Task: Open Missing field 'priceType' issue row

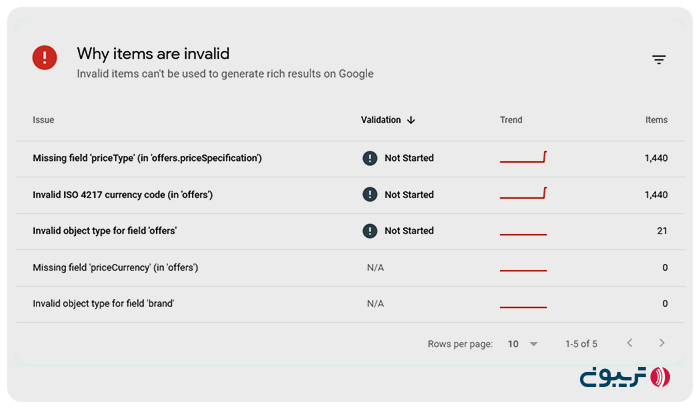Action: [147, 158]
